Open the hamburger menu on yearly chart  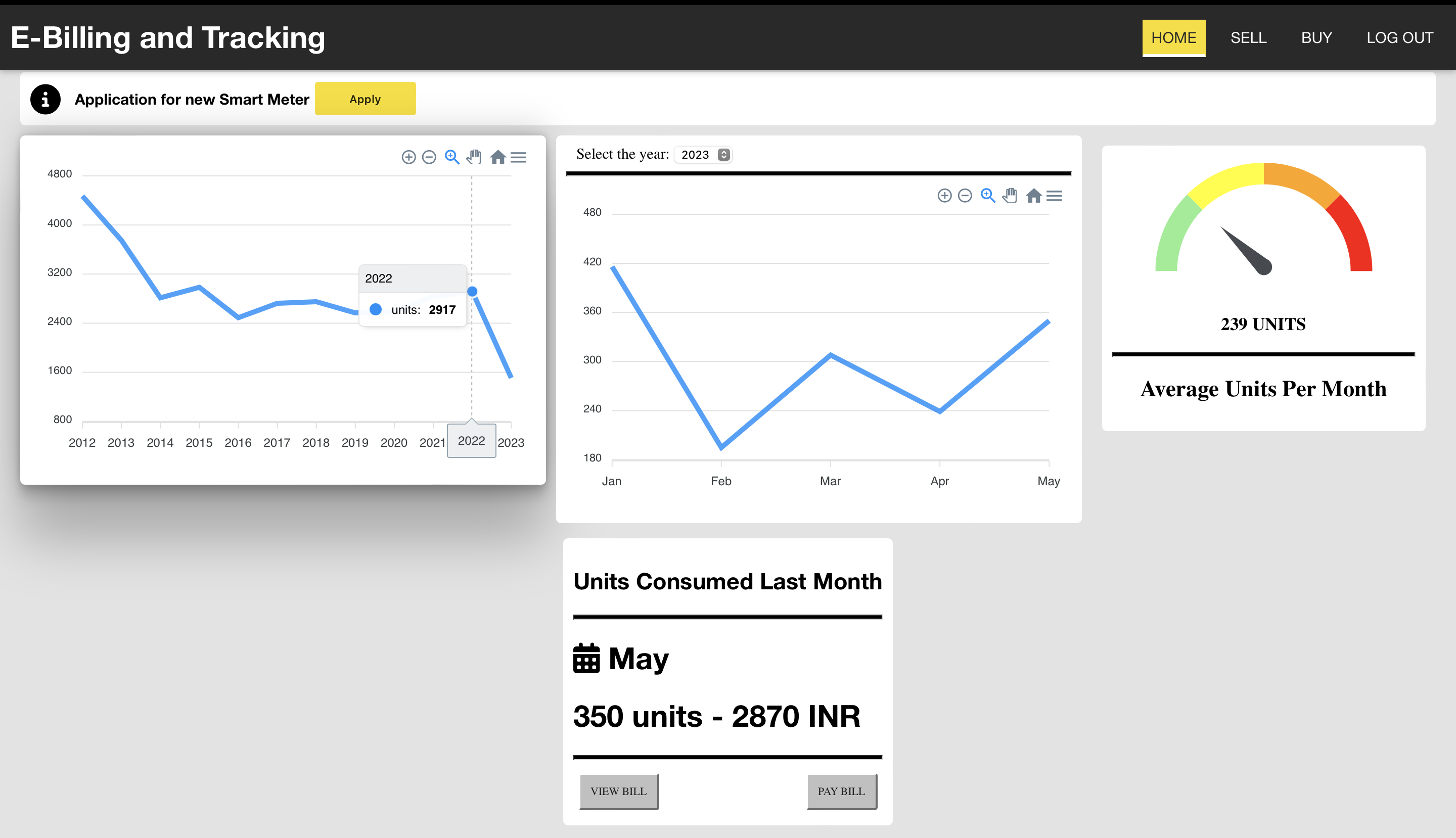point(518,157)
